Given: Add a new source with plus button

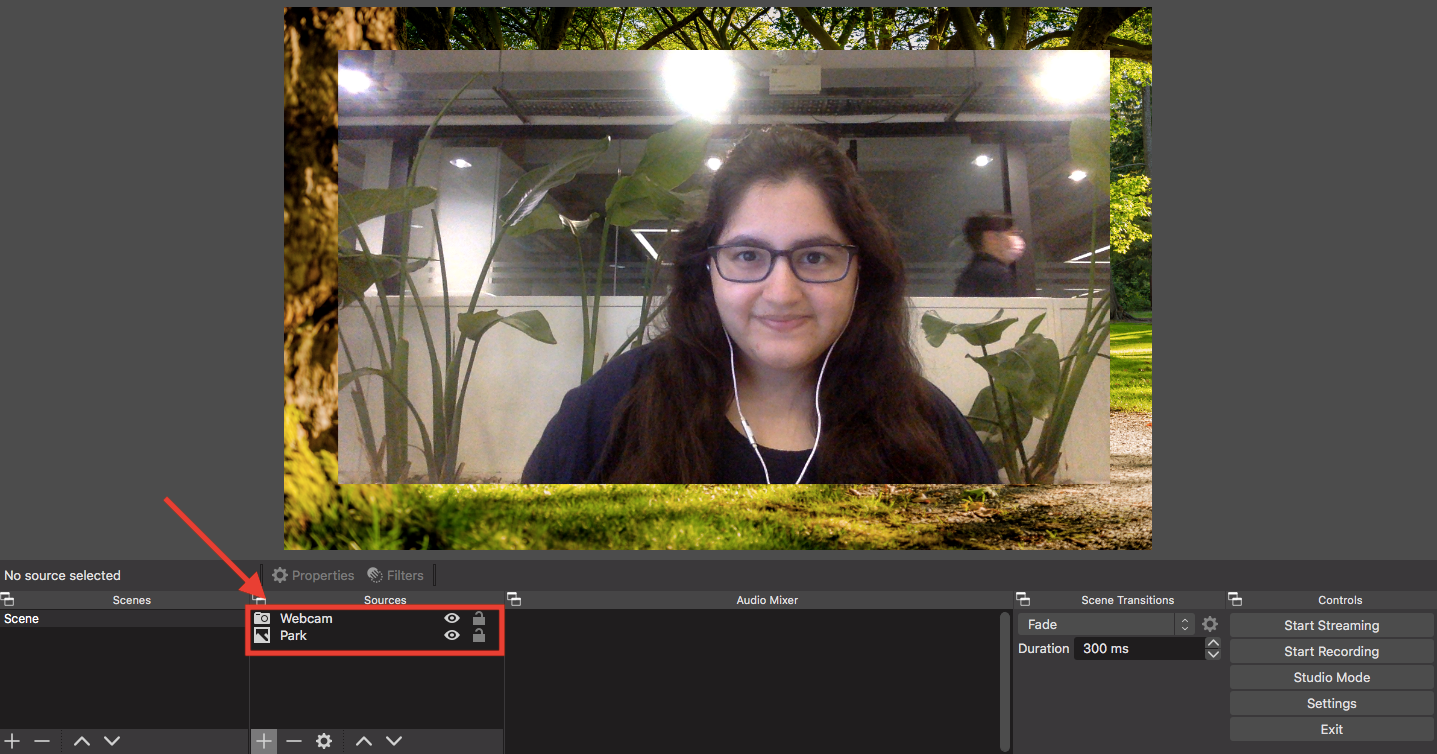Looking at the screenshot, I should [x=264, y=741].
